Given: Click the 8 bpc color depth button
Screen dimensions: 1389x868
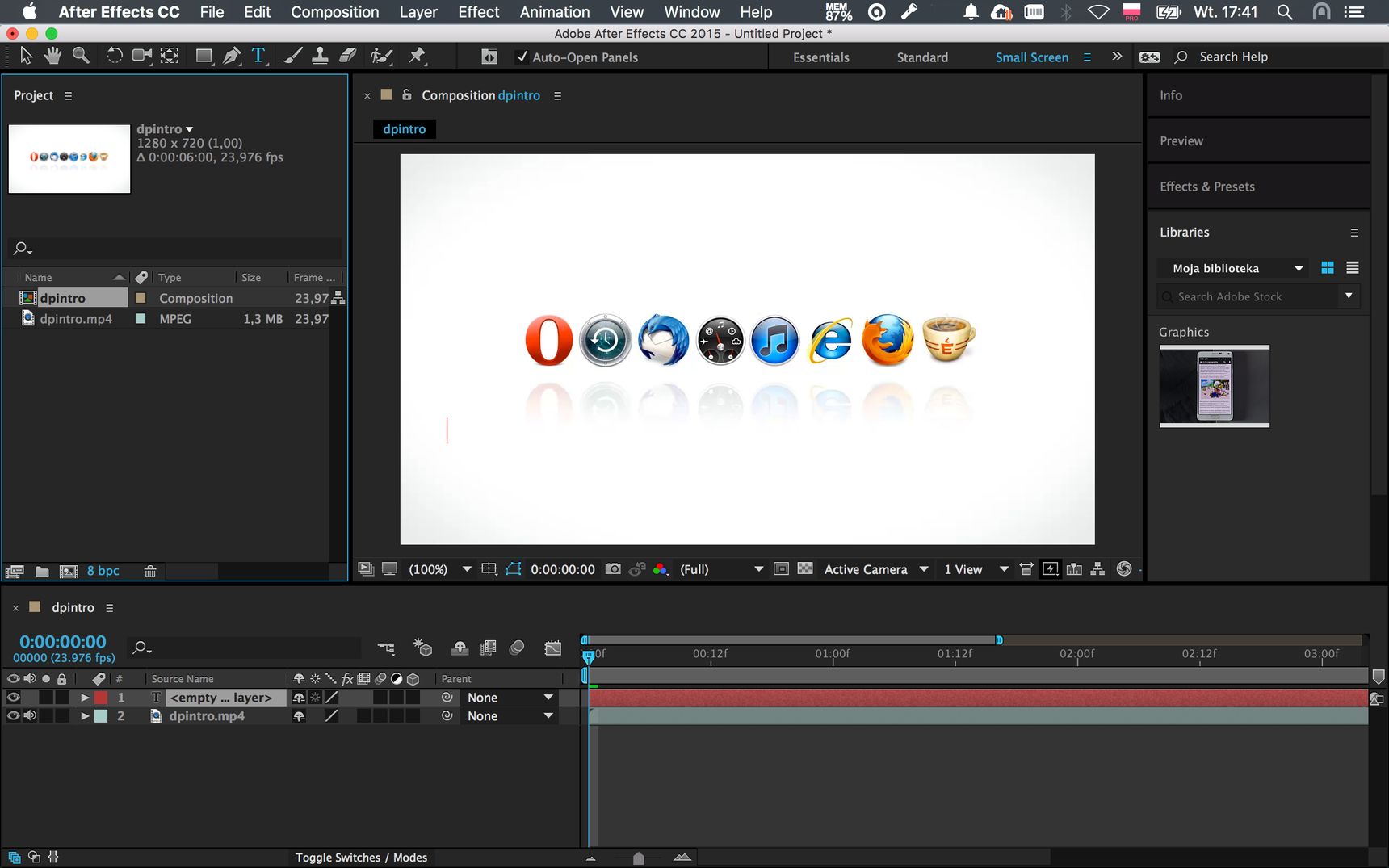Looking at the screenshot, I should (x=103, y=571).
